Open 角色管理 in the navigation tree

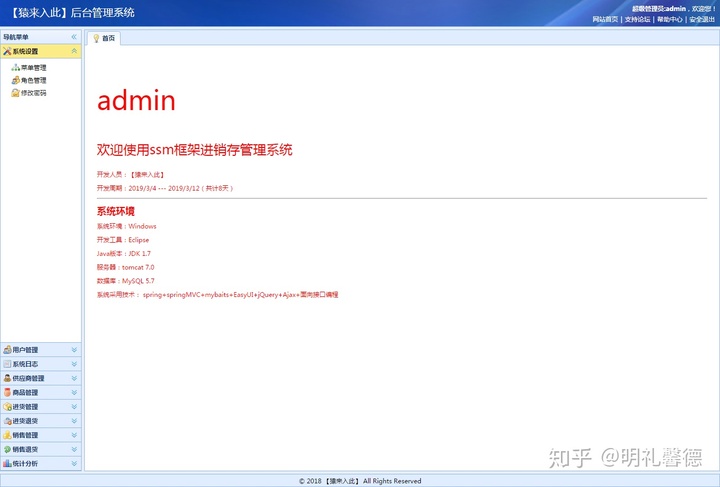pyautogui.click(x=34, y=80)
